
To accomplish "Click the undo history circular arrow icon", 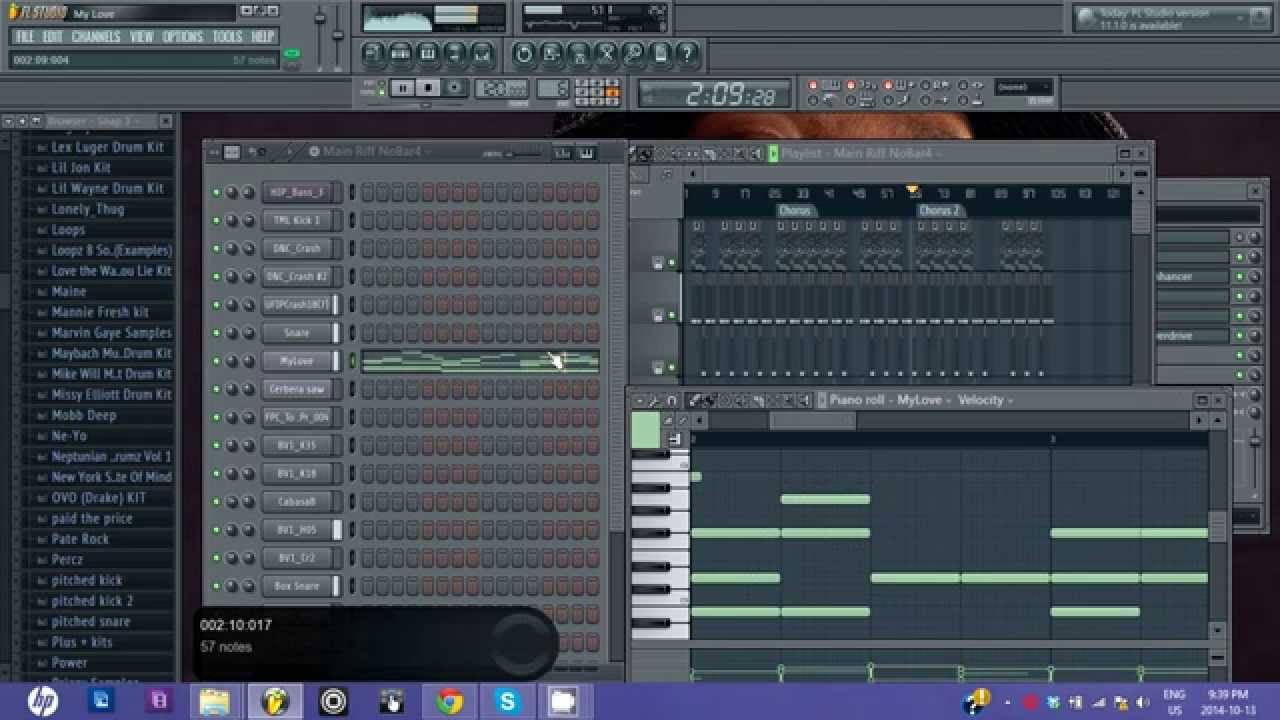I will click(523, 53).
